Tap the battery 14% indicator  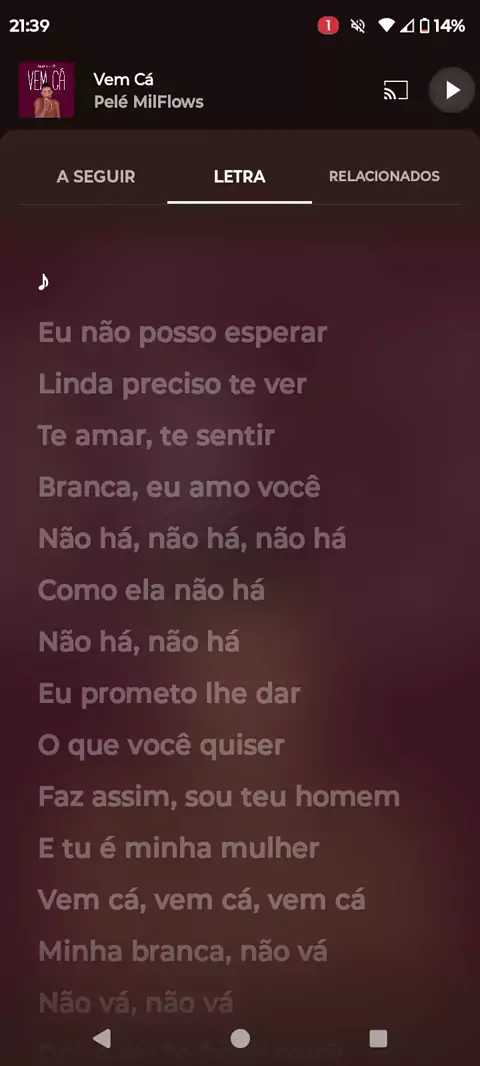pyautogui.click(x=442, y=26)
